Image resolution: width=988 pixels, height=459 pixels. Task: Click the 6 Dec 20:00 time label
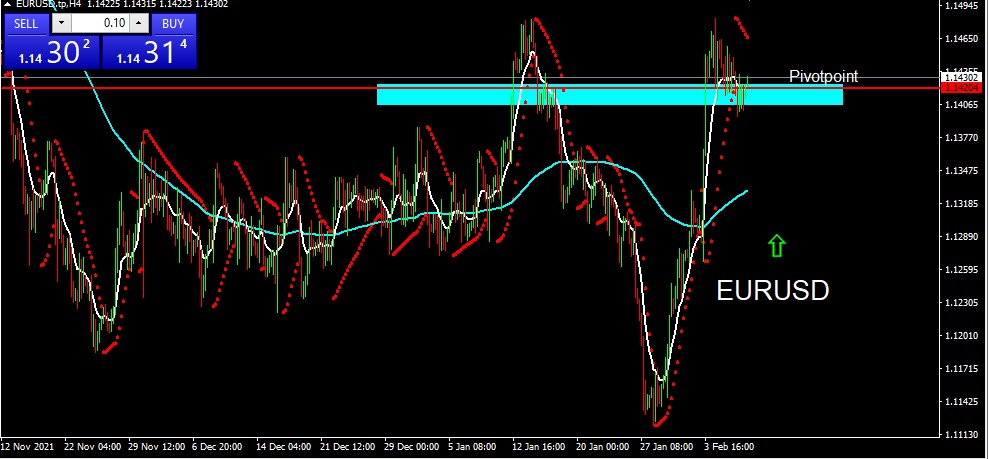coord(216,446)
